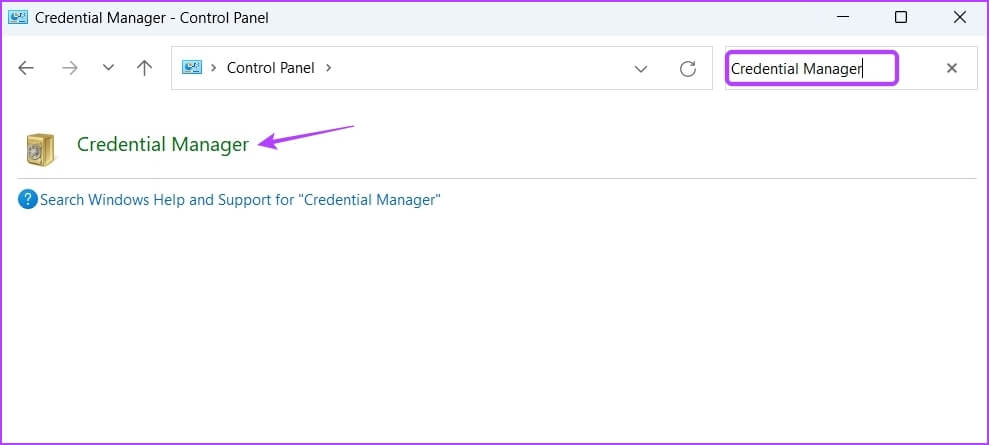
Task: Click the Forward navigation arrow
Action: (69, 68)
